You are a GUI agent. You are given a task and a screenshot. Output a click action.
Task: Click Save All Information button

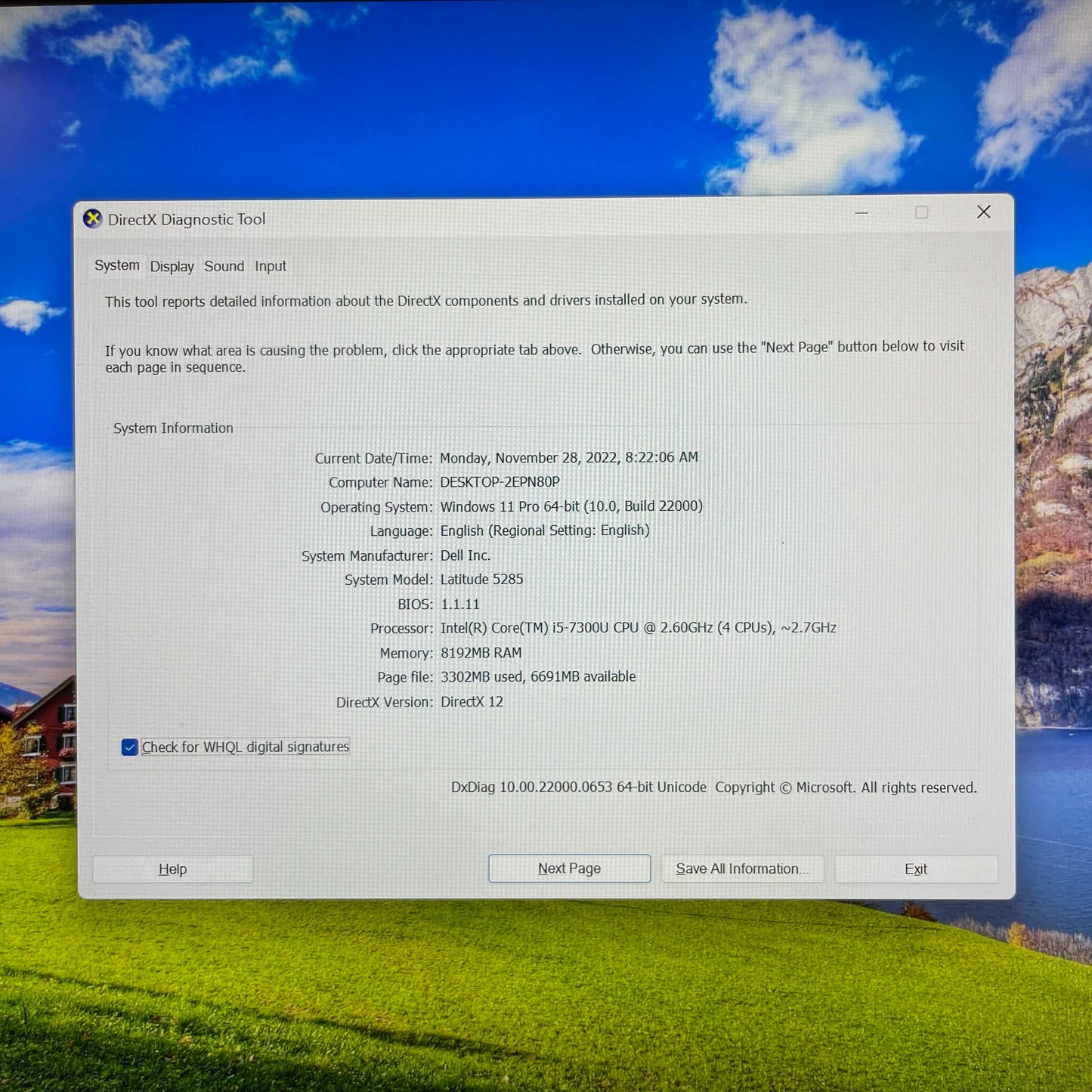click(742, 869)
